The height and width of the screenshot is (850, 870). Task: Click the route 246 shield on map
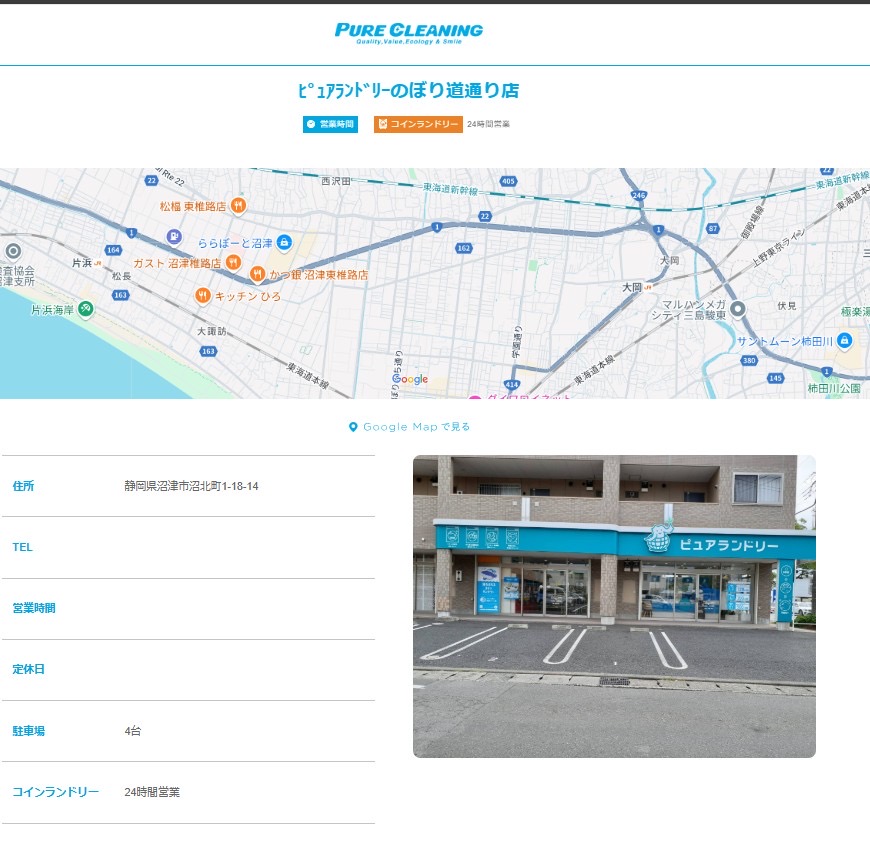coord(639,195)
